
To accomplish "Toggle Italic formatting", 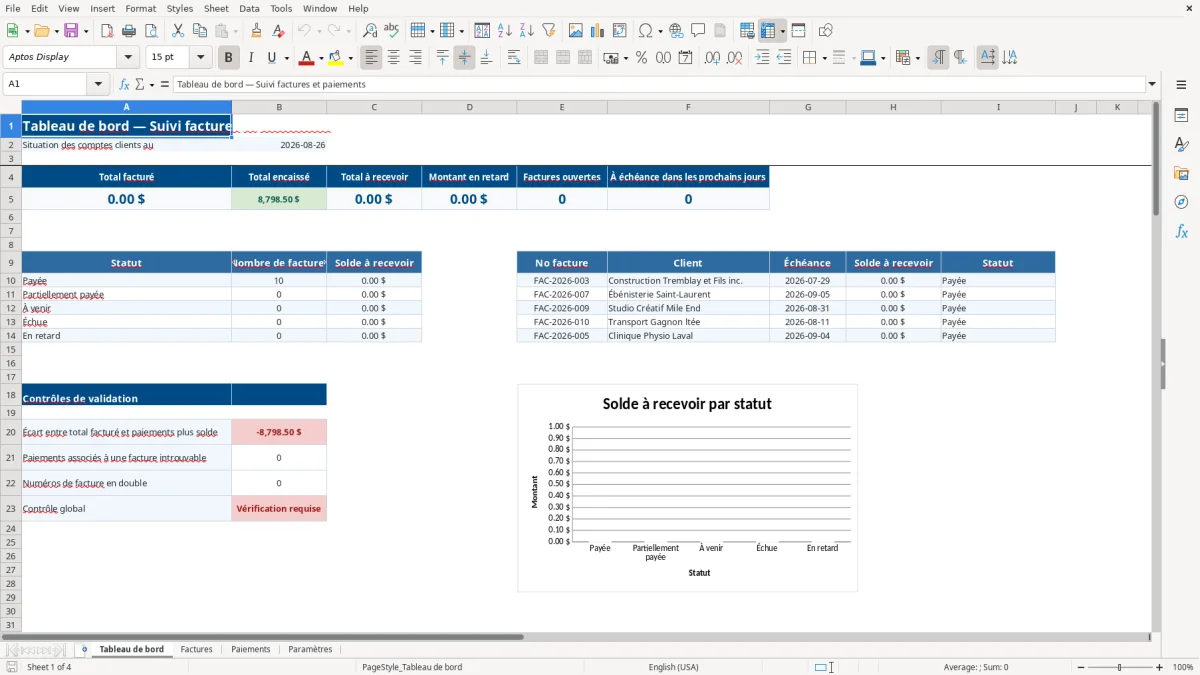I will [x=251, y=58].
